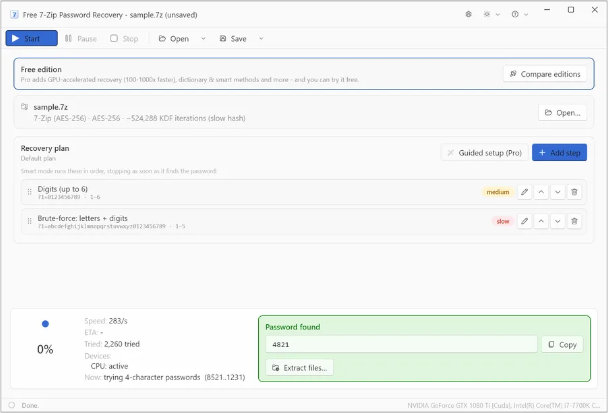
Task: Click the Tried count 2,260 tried
Action: pos(122,344)
